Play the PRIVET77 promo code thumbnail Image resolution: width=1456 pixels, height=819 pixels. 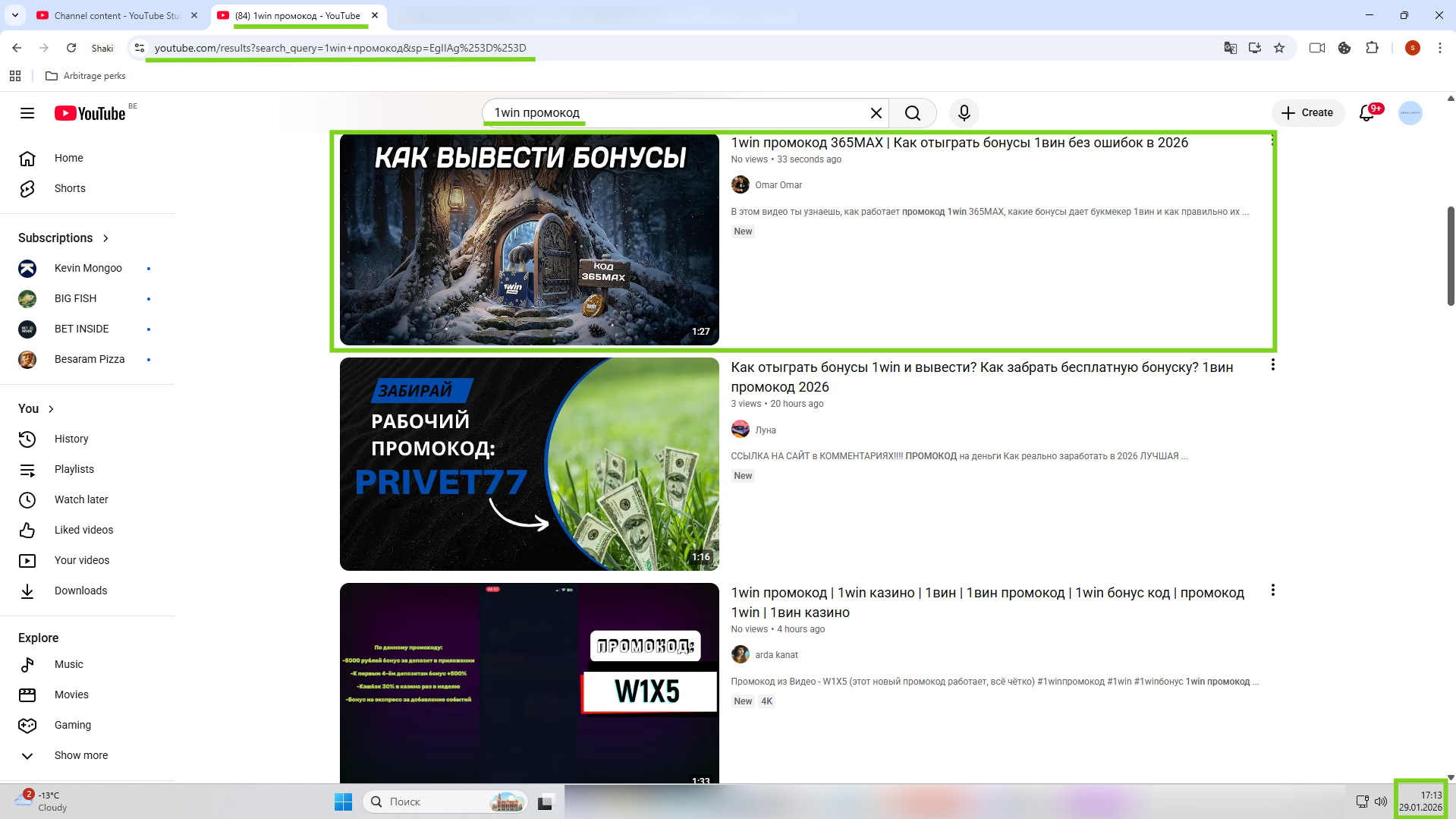click(529, 464)
